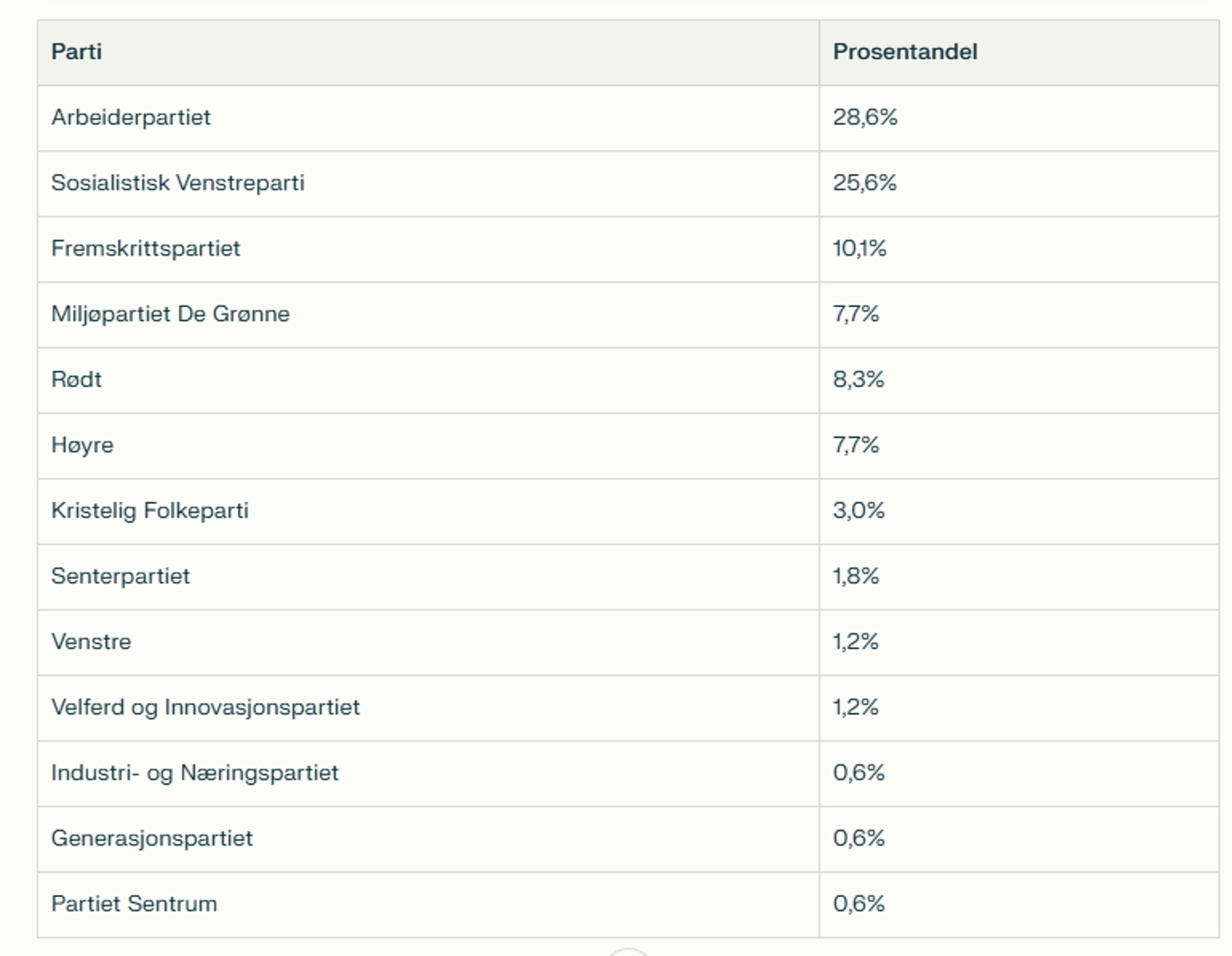Click the 10,1% percentage value

click(x=860, y=248)
